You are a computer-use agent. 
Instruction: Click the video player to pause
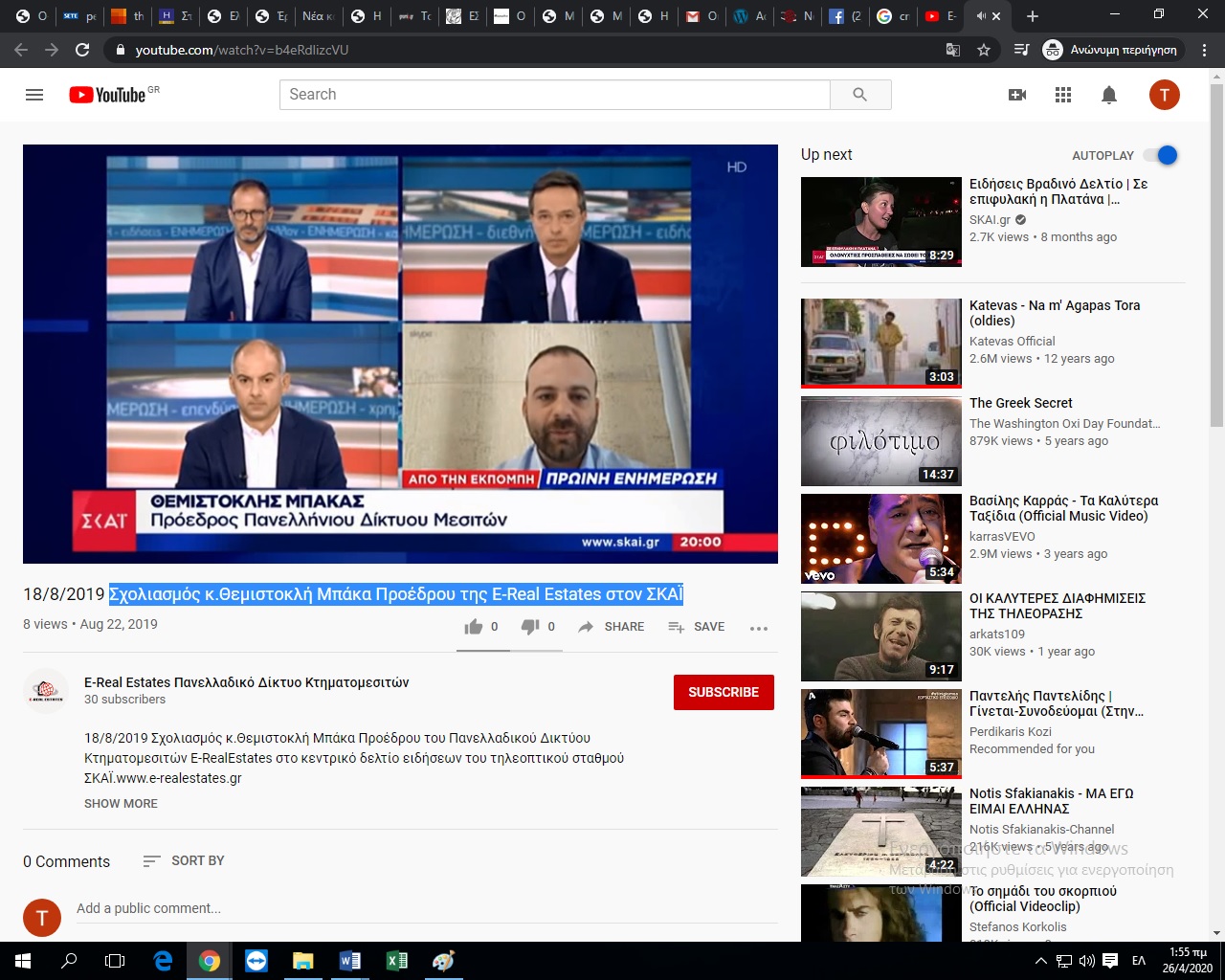pyautogui.click(x=400, y=354)
